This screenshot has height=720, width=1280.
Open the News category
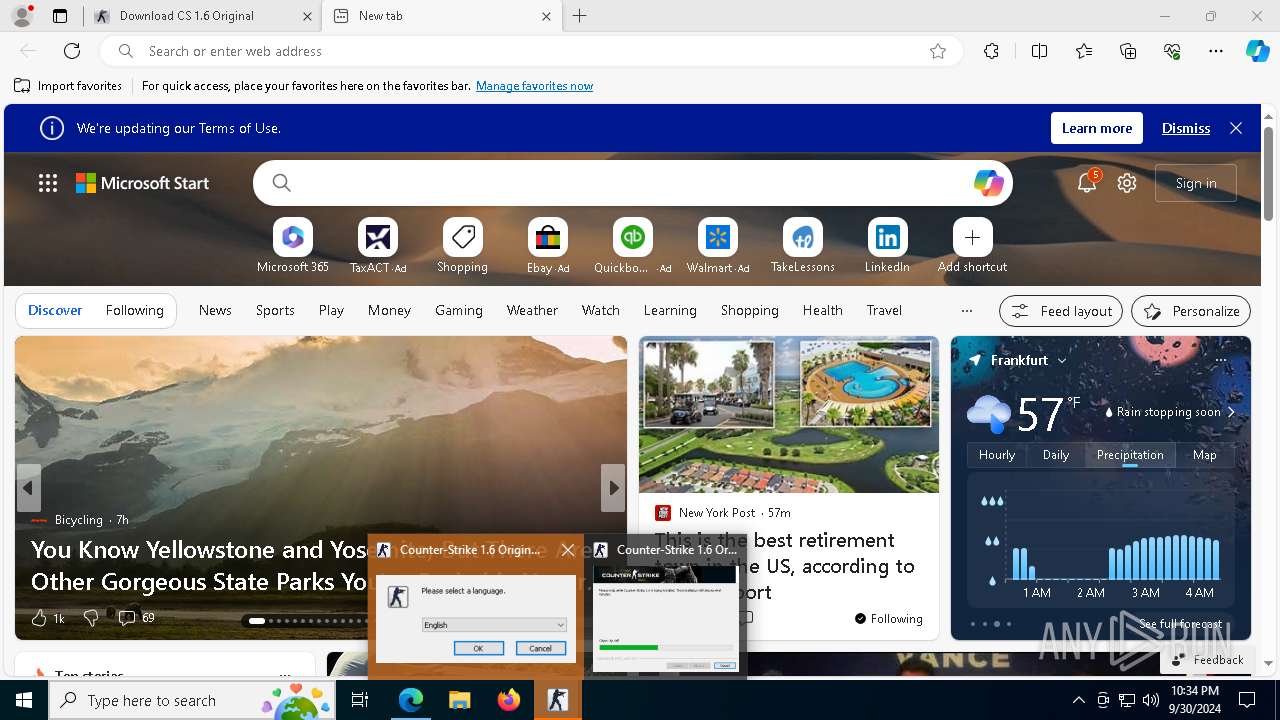(x=215, y=310)
